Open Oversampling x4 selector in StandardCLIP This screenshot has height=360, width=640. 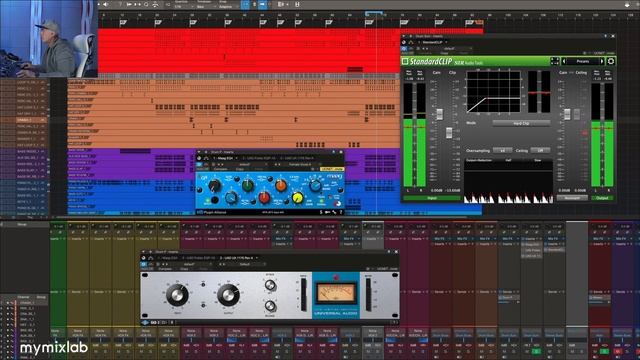502,151
